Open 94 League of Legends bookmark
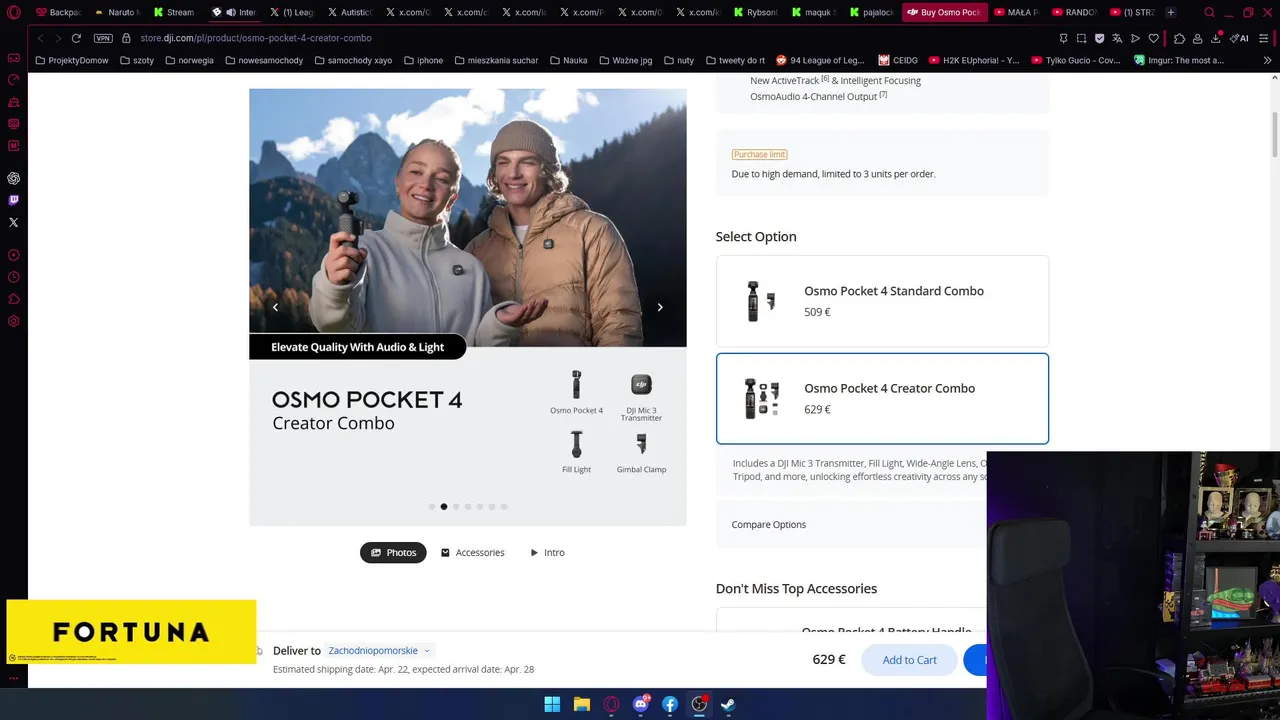1280x720 pixels. tap(820, 60)
